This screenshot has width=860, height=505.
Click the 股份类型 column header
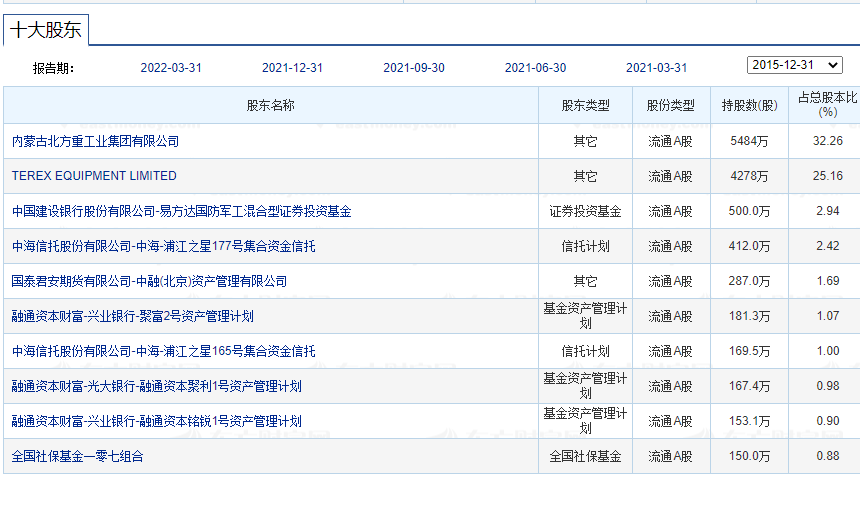pos(670,105)
